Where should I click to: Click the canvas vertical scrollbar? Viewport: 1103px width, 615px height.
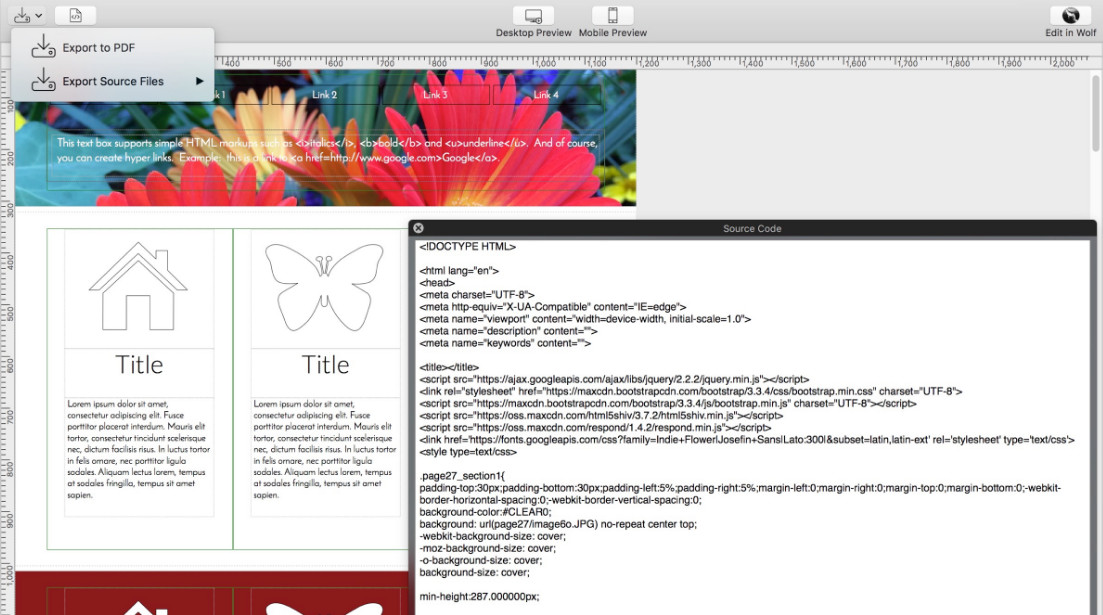pos(1096,113)
